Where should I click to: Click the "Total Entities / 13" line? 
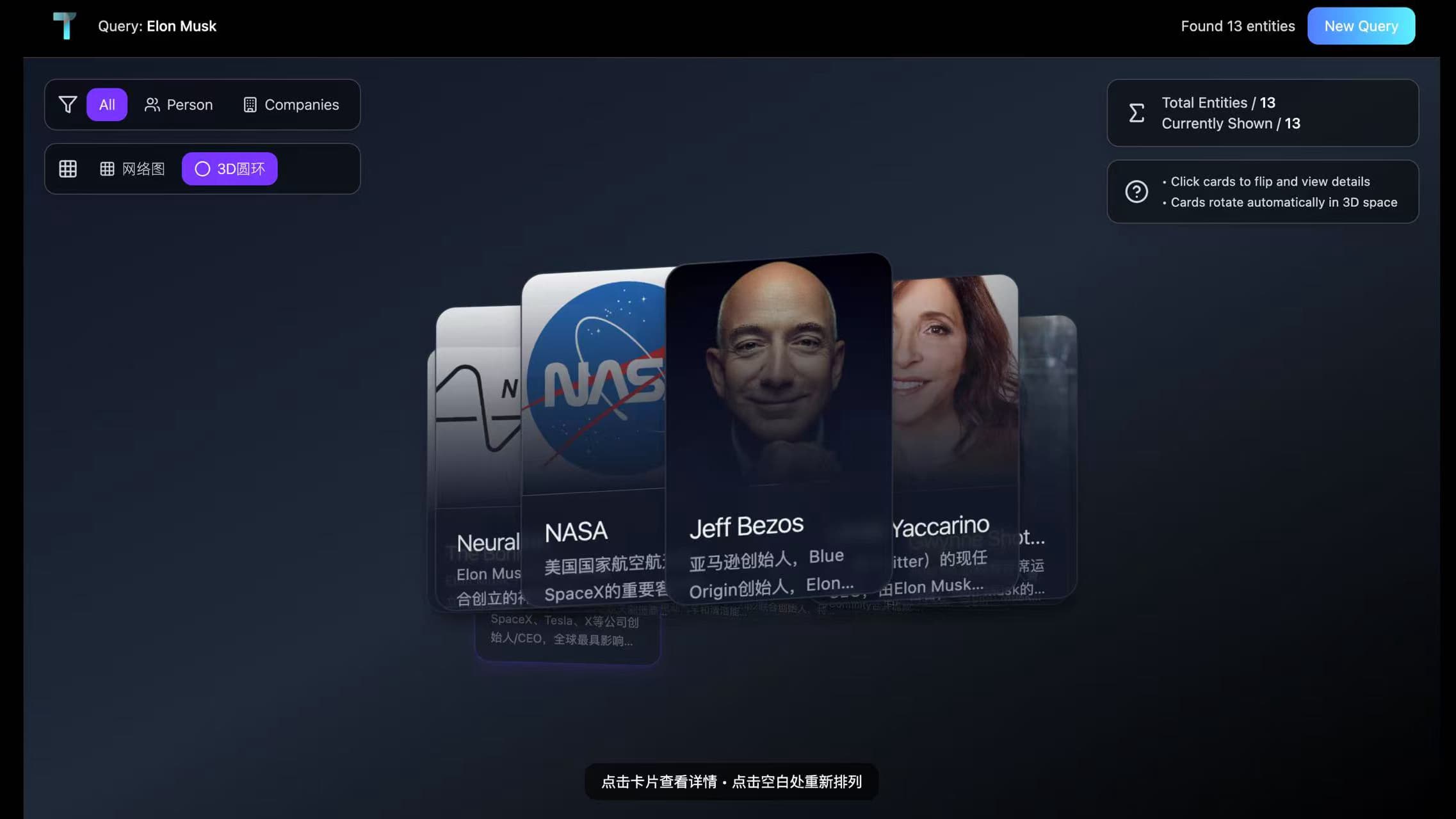[1218, 102]
